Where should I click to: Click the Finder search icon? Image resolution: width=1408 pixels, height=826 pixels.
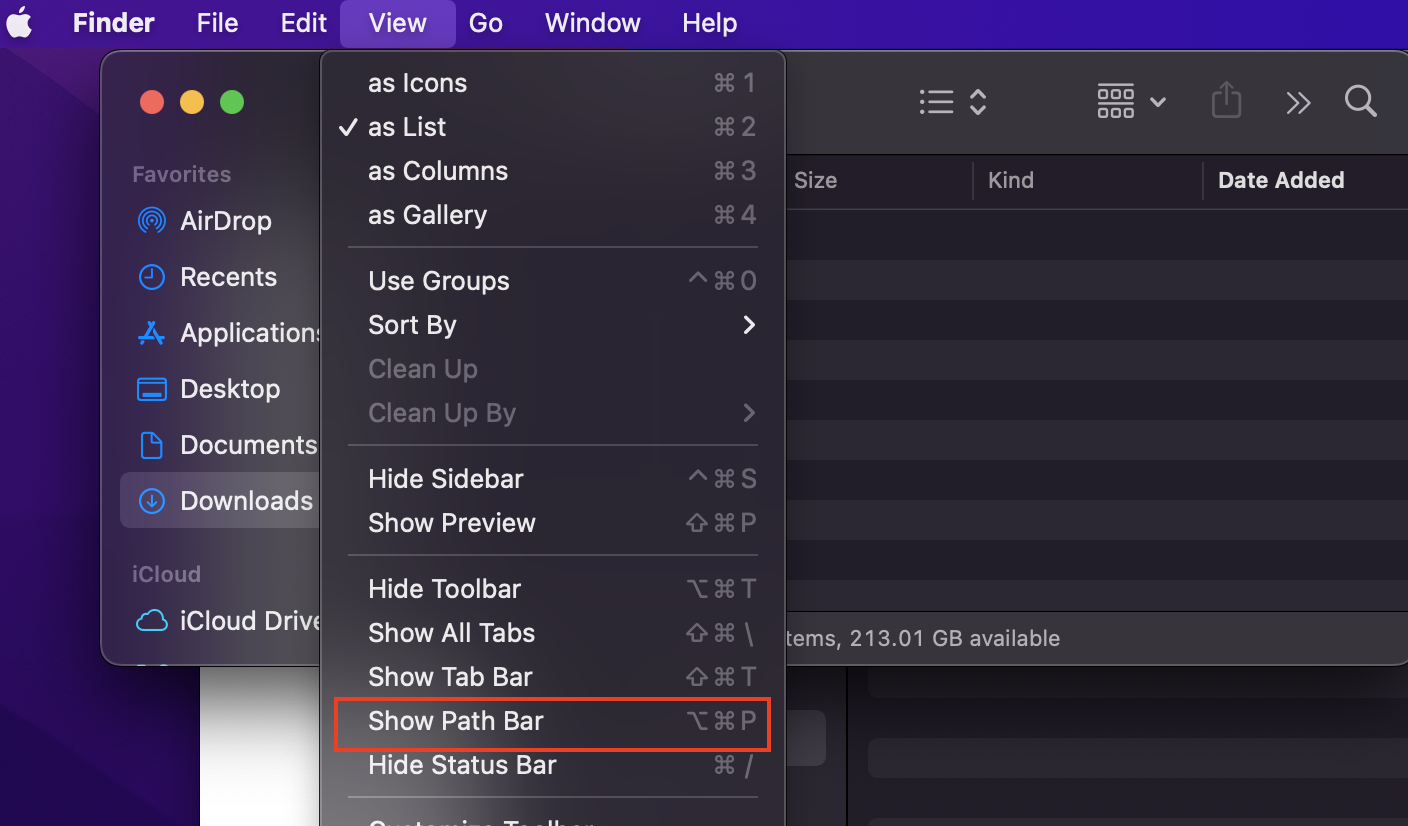[x=1361, y=101]
